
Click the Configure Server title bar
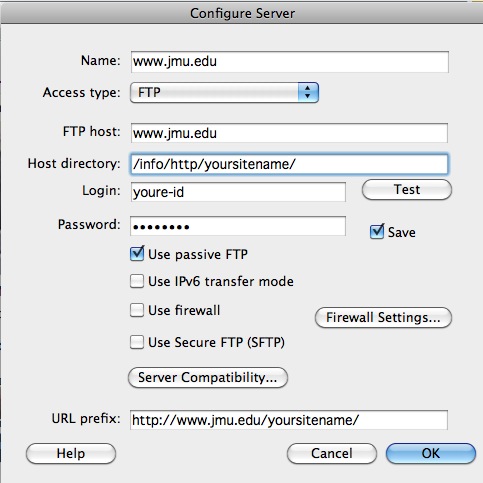coord(241,13)
